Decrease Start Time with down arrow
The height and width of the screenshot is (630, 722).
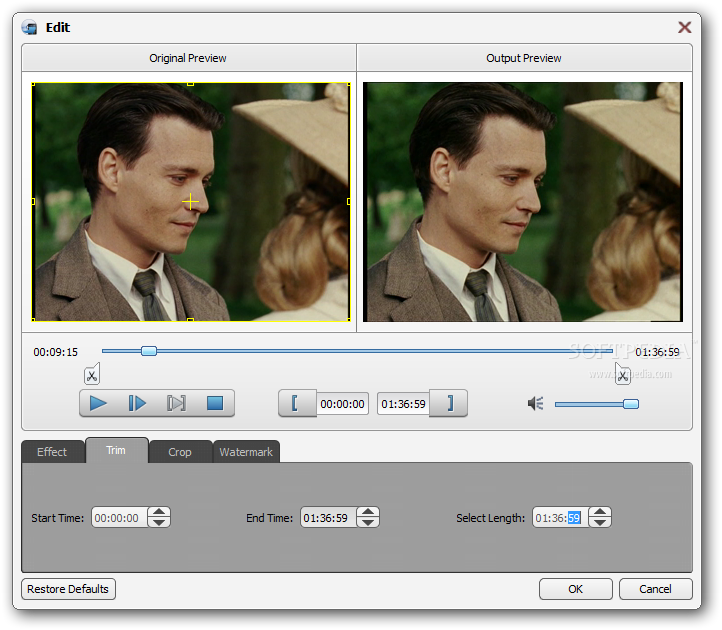(x=159, y=523)
